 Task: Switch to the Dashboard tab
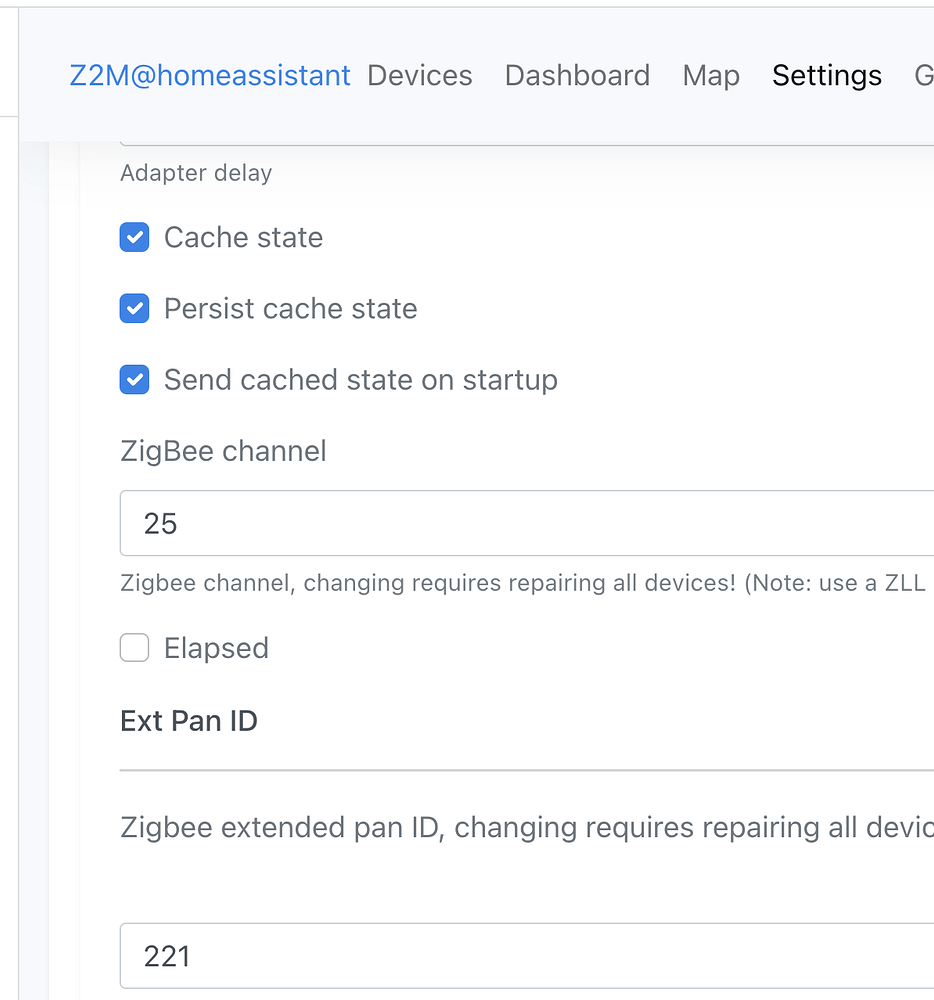click(577, 75)
